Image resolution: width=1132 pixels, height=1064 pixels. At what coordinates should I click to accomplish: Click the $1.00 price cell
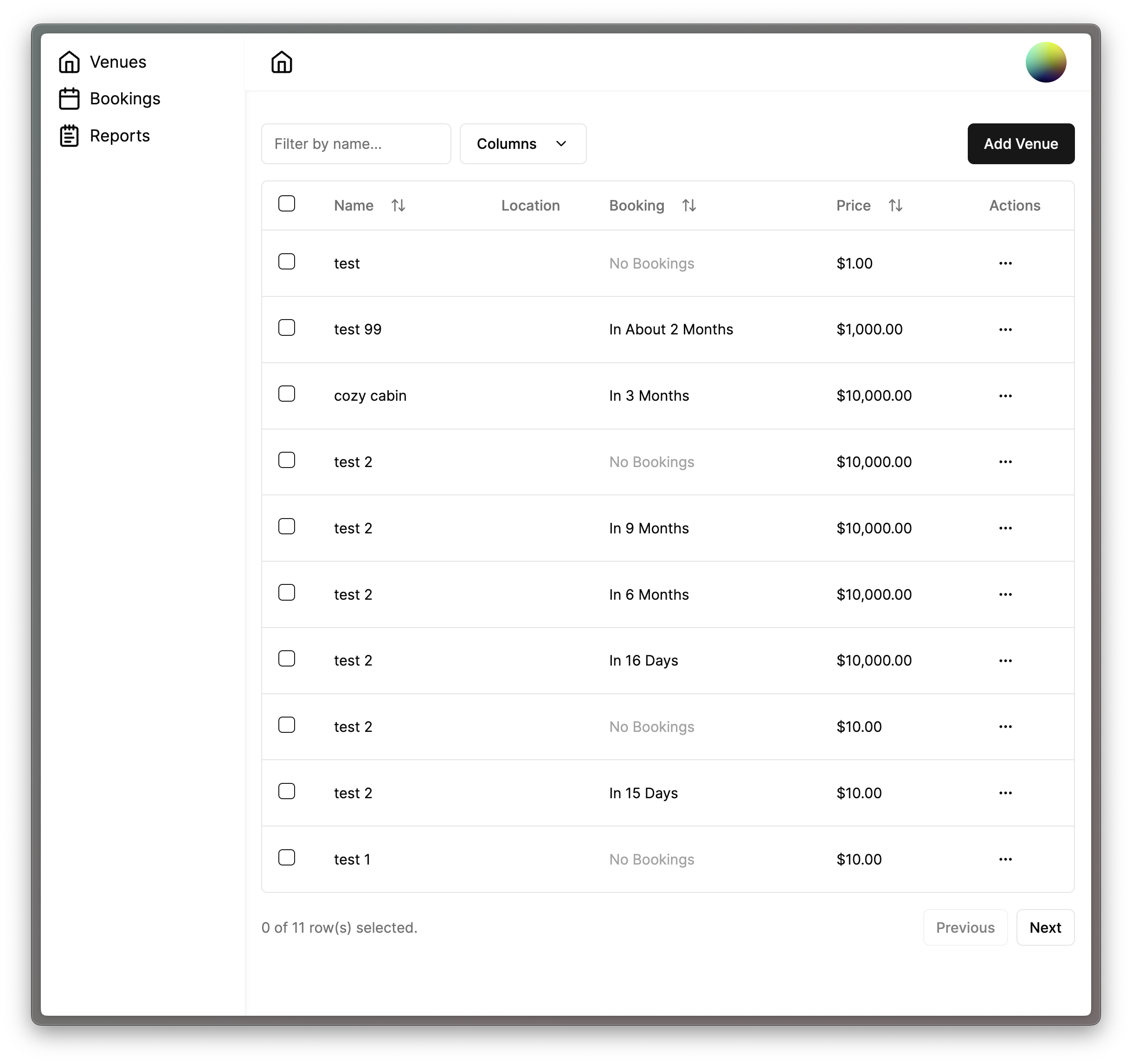[854, 263]
